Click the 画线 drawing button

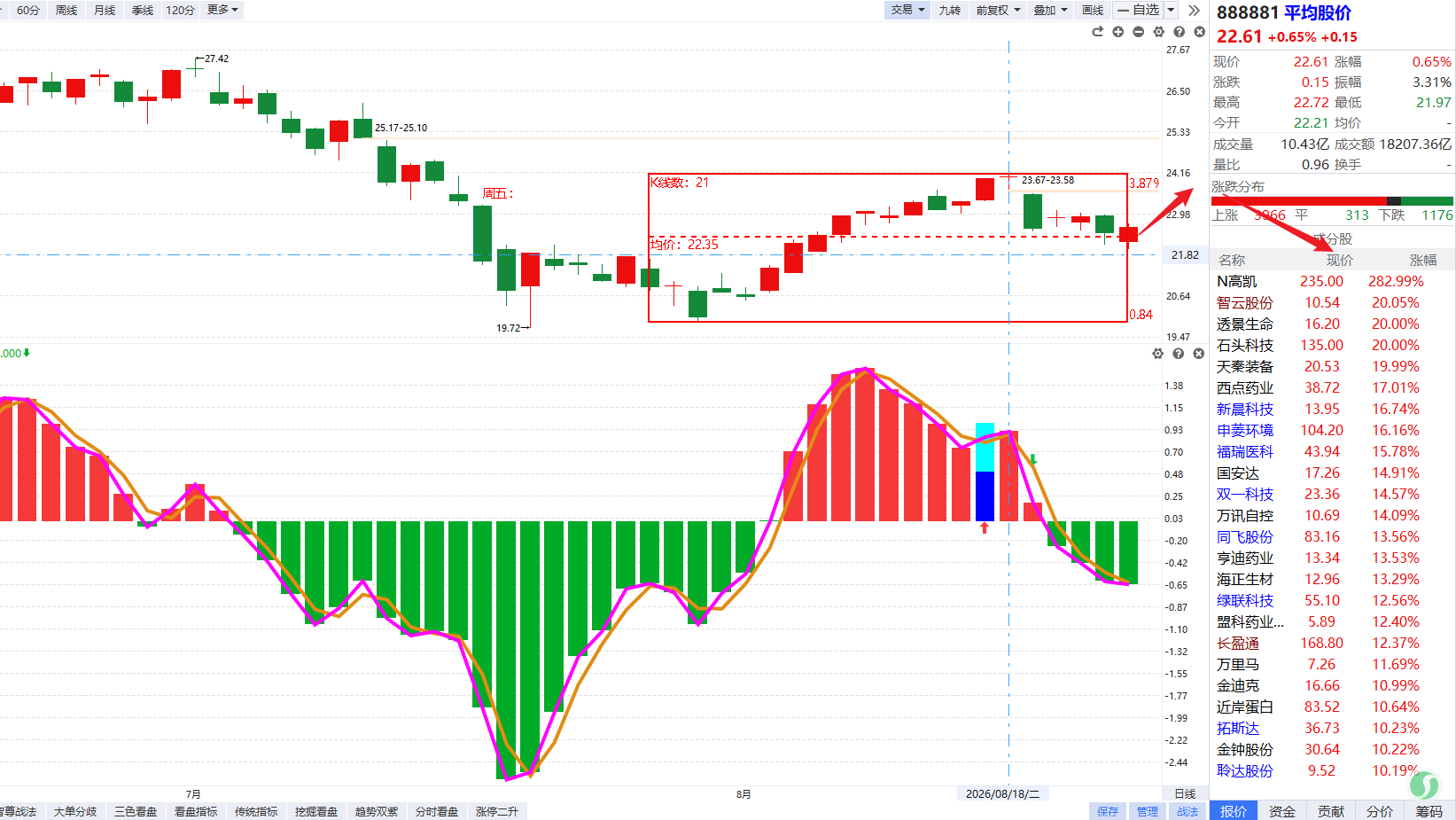tap(1093, 10)
